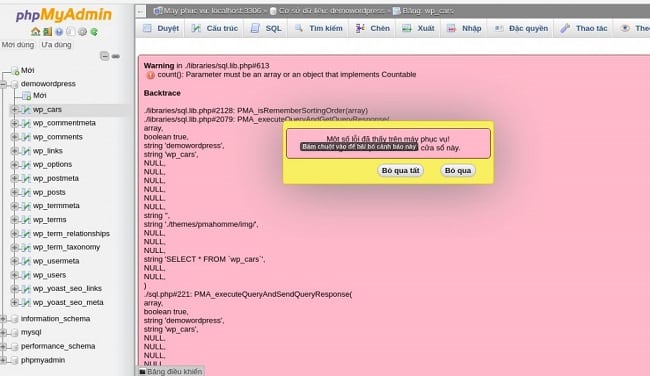Expand the performance_schema database node

pyautogui.click(x=3, y=346)
